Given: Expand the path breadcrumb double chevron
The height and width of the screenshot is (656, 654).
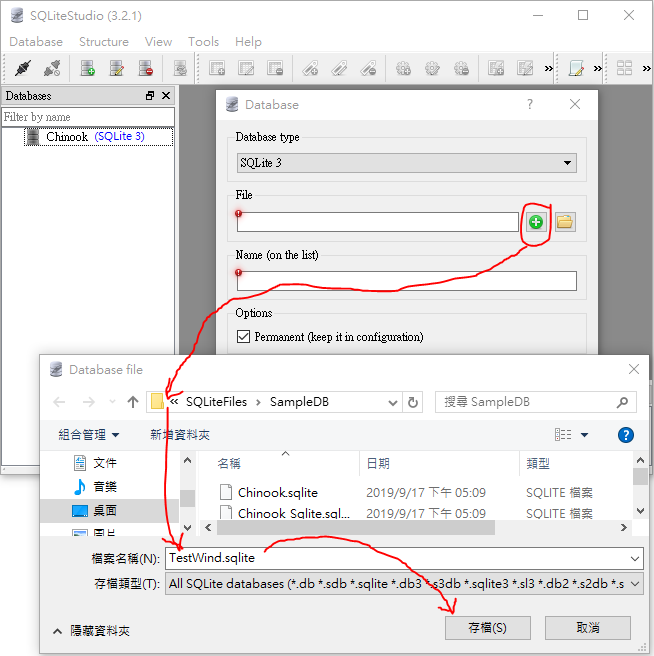Looking at the screenshot, I should coord(174,402).
